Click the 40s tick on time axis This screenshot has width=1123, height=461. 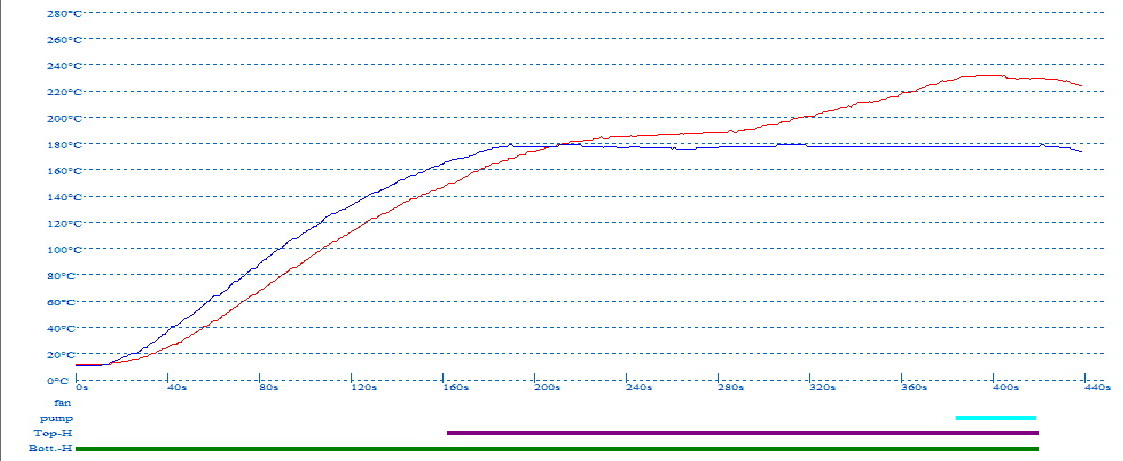pos(177,387)
